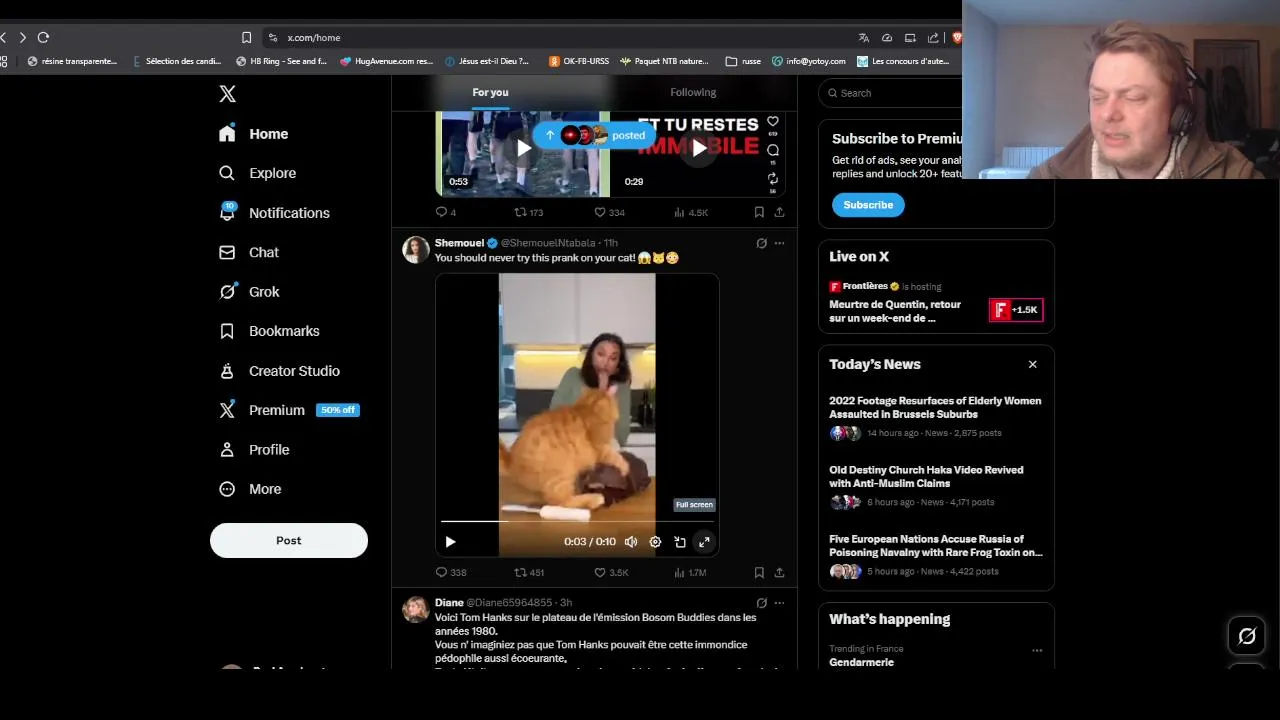The width and height of the screenshot is (1280, 720).
Task: Open the floating Grok button
Action: pyautogui.click(x=1247, y=636)
